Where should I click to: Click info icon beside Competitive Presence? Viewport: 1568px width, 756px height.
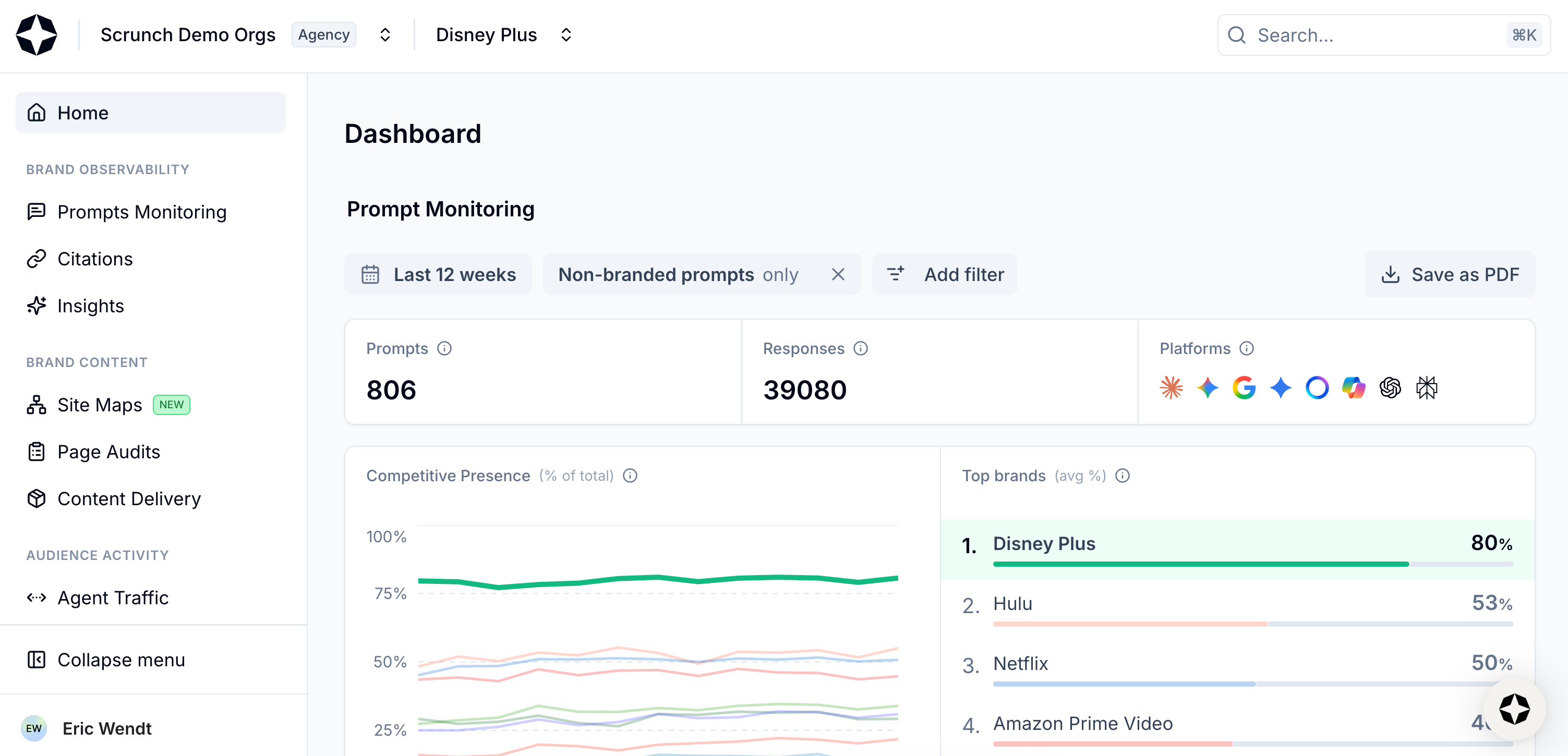tap(630, 475)
